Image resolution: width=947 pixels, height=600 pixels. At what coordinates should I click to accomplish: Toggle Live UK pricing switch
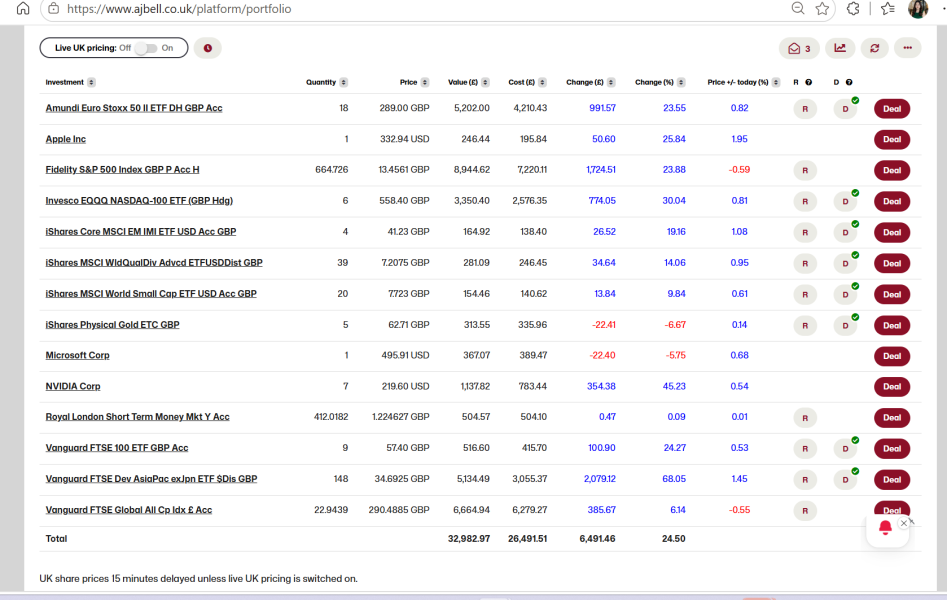(x=146, y=48)
